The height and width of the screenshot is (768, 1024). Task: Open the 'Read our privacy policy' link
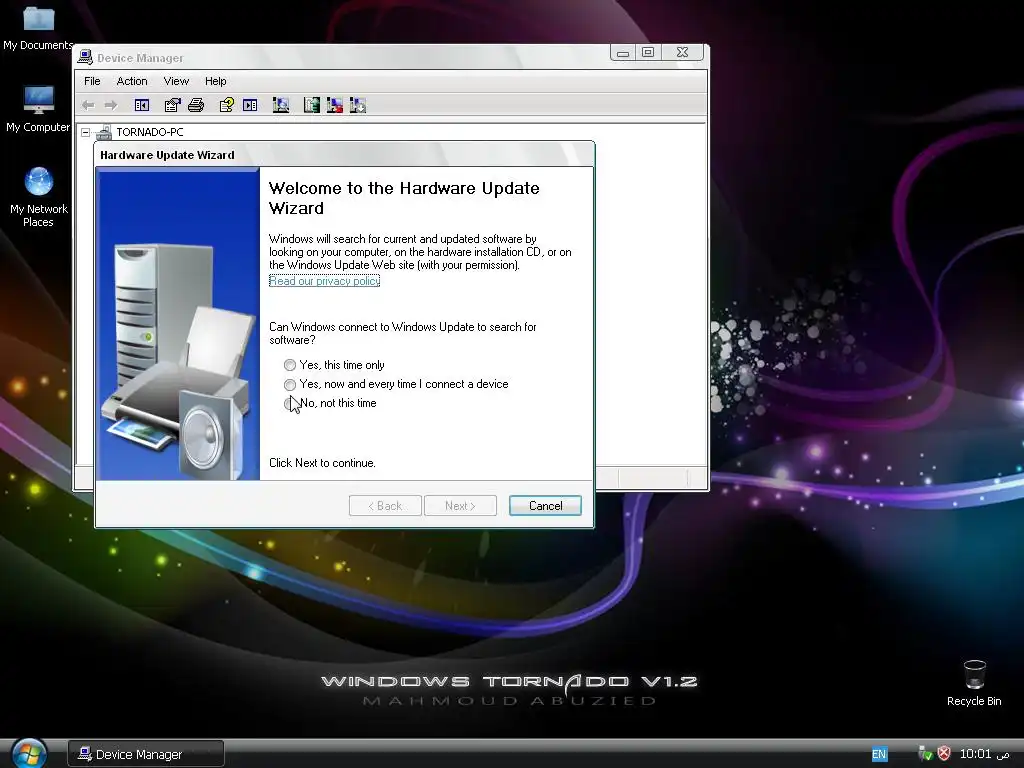tap(325, 281)
